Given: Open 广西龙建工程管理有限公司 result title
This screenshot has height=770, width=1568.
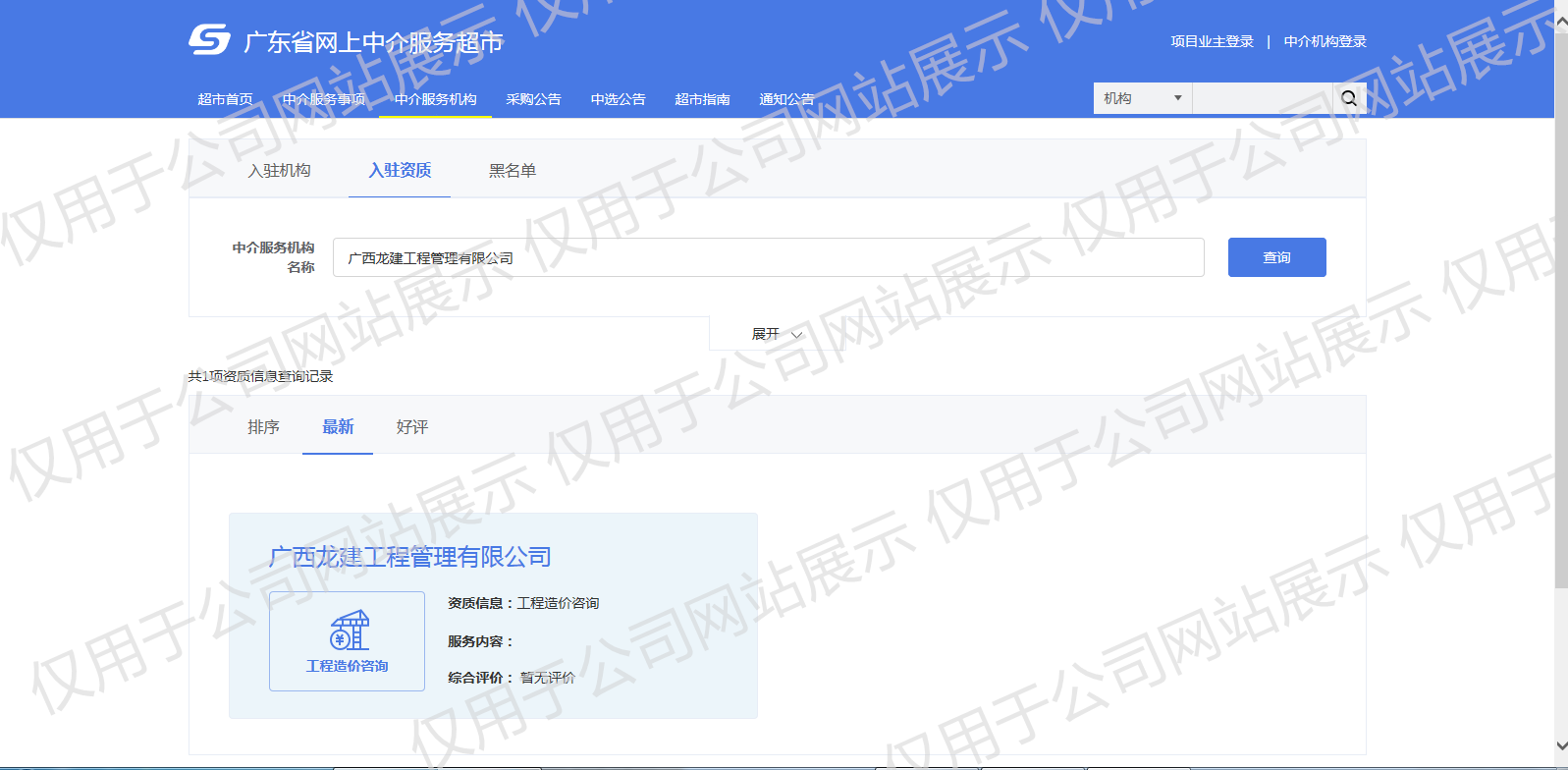Looking at the screenshot, I should (409, 557).
